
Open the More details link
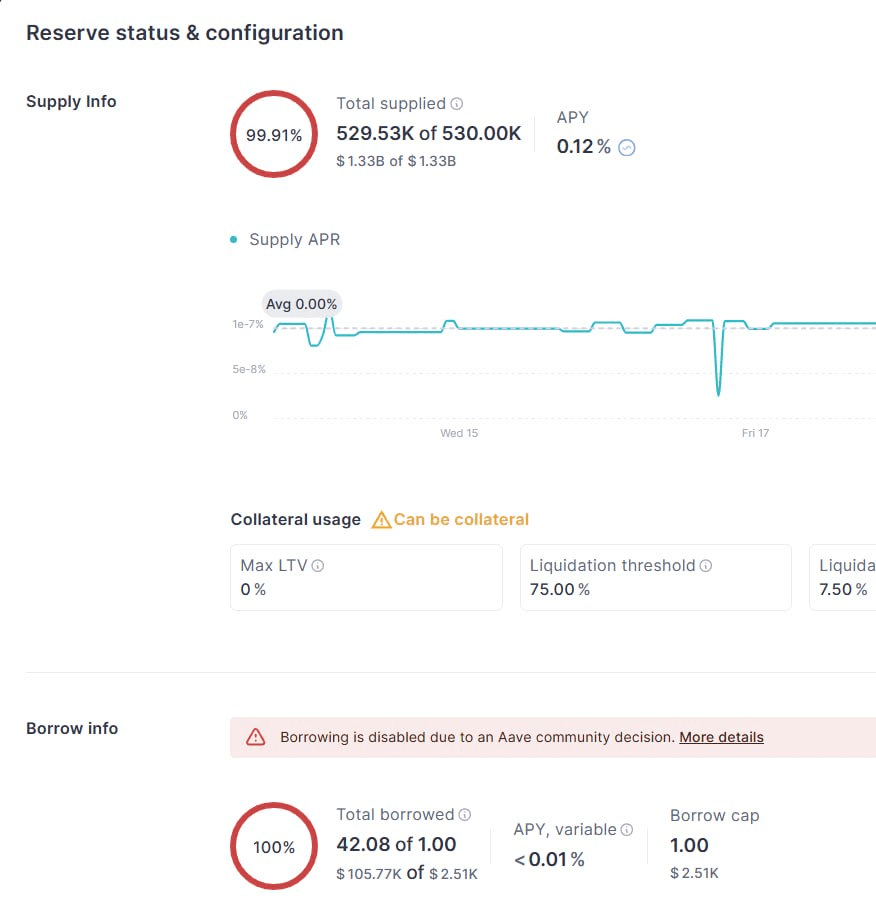pyautogui.click(x=721, y=737)
